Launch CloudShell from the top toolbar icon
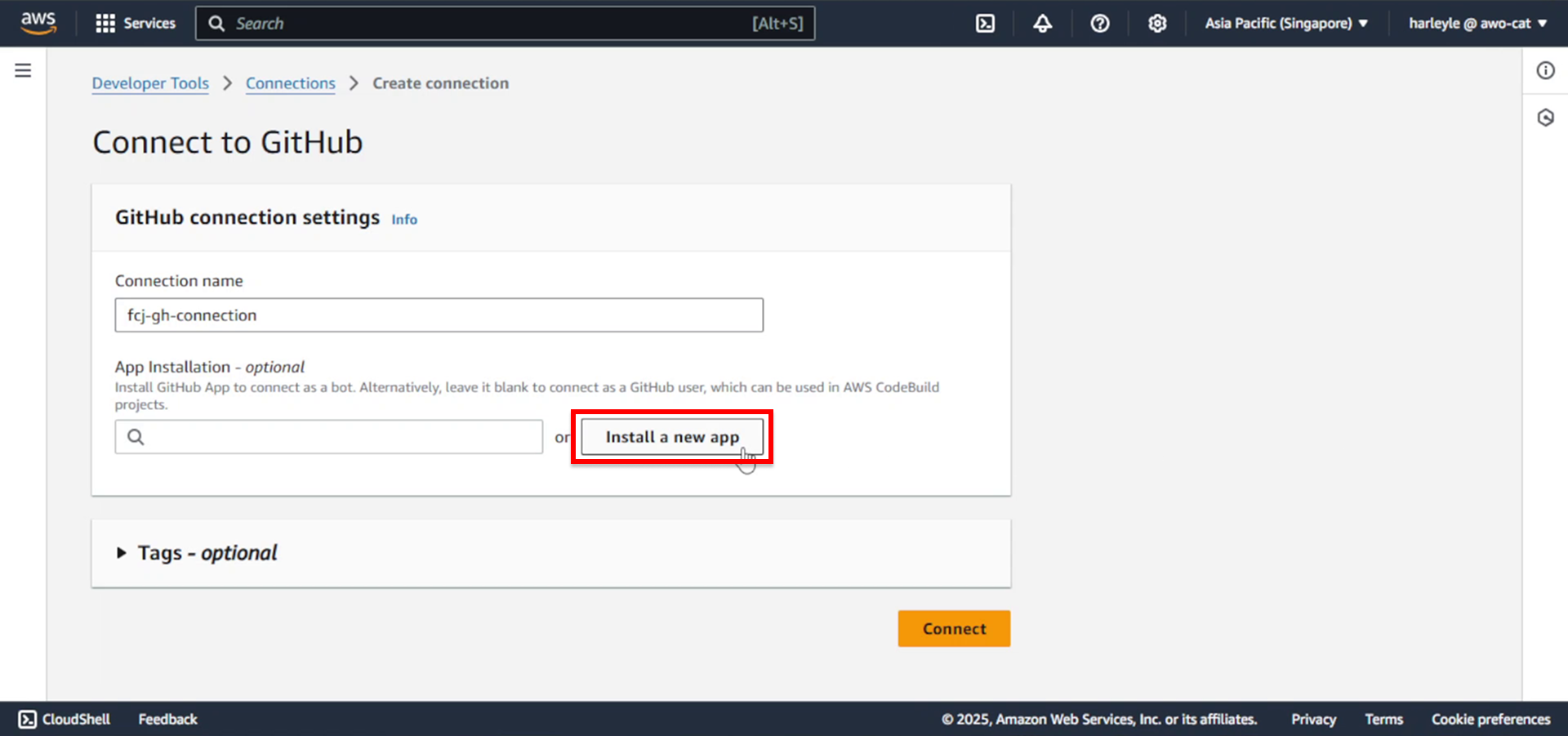The width and height of the screenshot is (1568, 736). click(x=985, y=23)
